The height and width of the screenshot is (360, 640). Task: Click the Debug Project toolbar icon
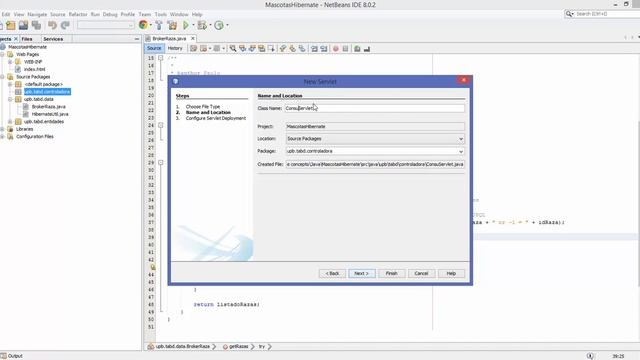(202, 25)
